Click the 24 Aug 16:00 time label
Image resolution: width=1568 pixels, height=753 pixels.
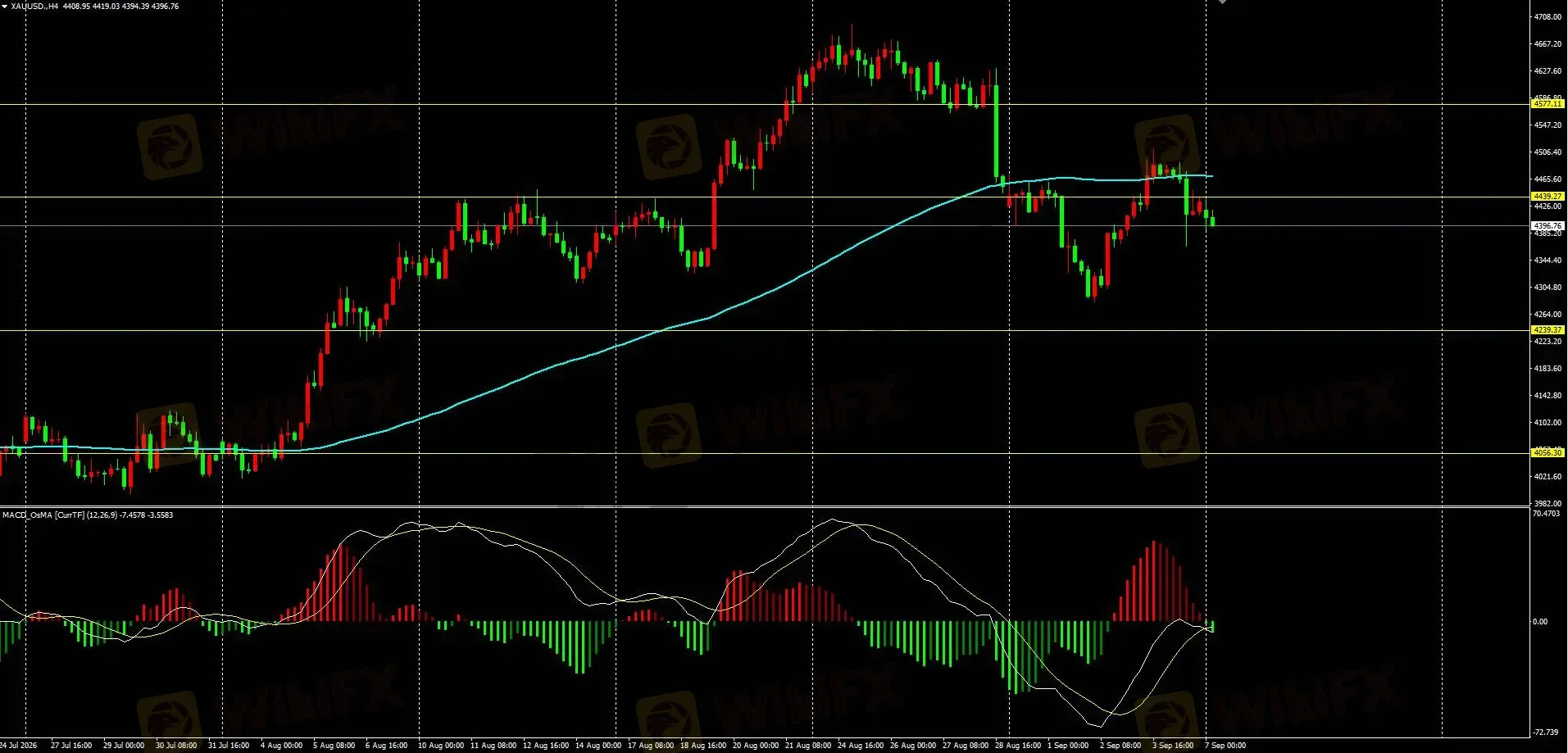tap(861, 746)
